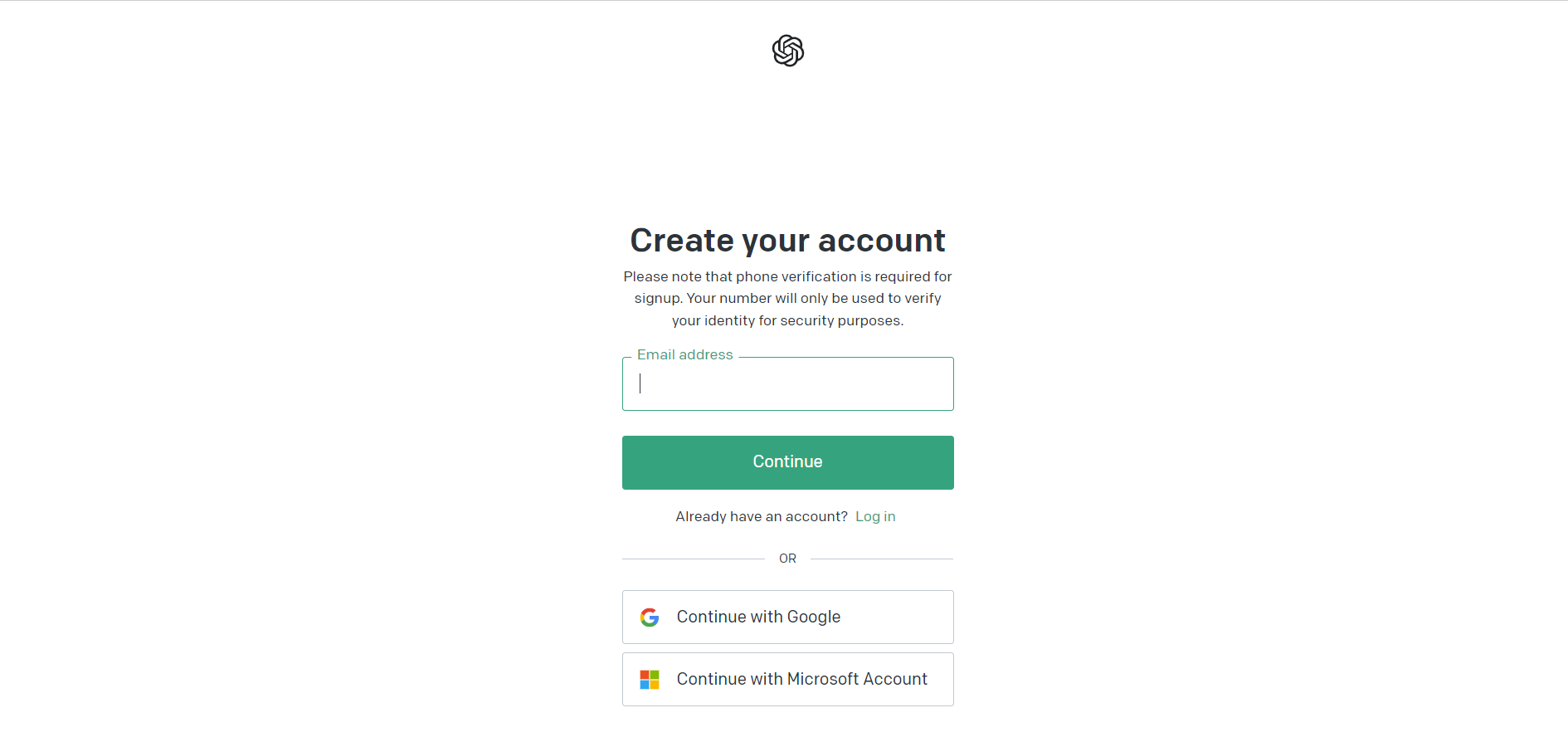Image resolution: width=1568 pixels, height=737 pixels.
Task: Click the phone verification notice paragraph
Action: [x=787, y=299]
